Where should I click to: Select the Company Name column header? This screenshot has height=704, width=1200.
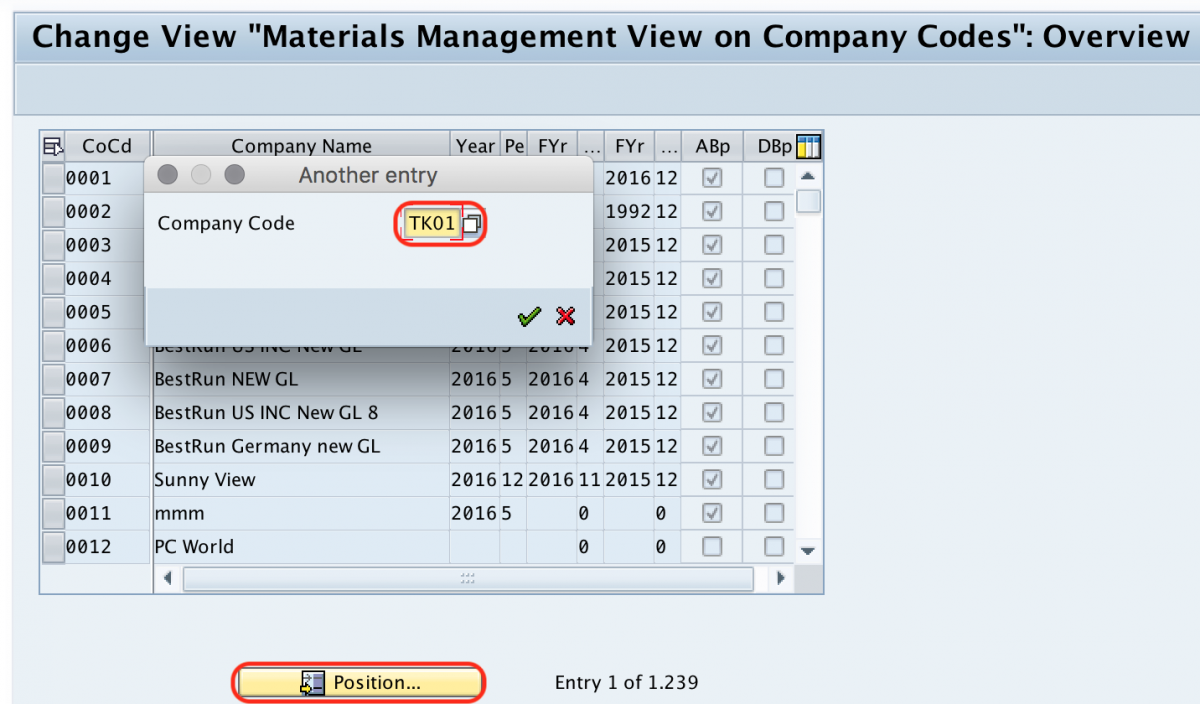click(x=300, y=145)
